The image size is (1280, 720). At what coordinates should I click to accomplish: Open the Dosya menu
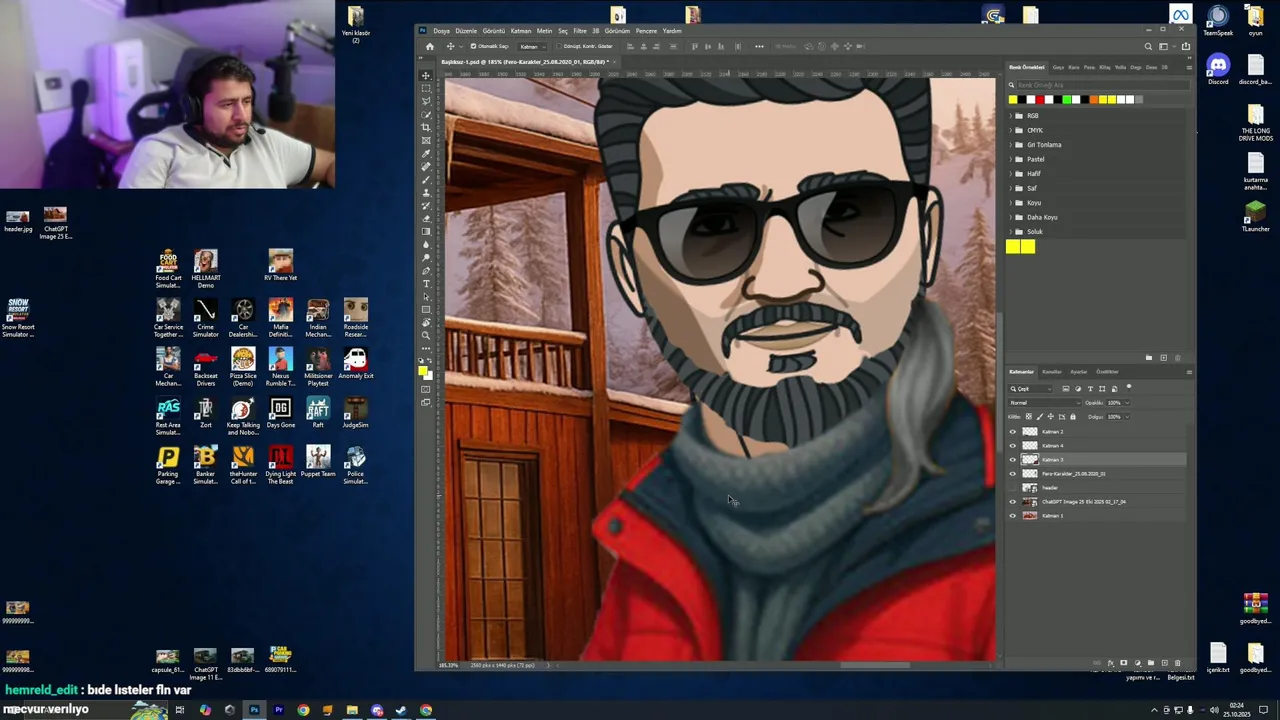click(x=441, y=31)
